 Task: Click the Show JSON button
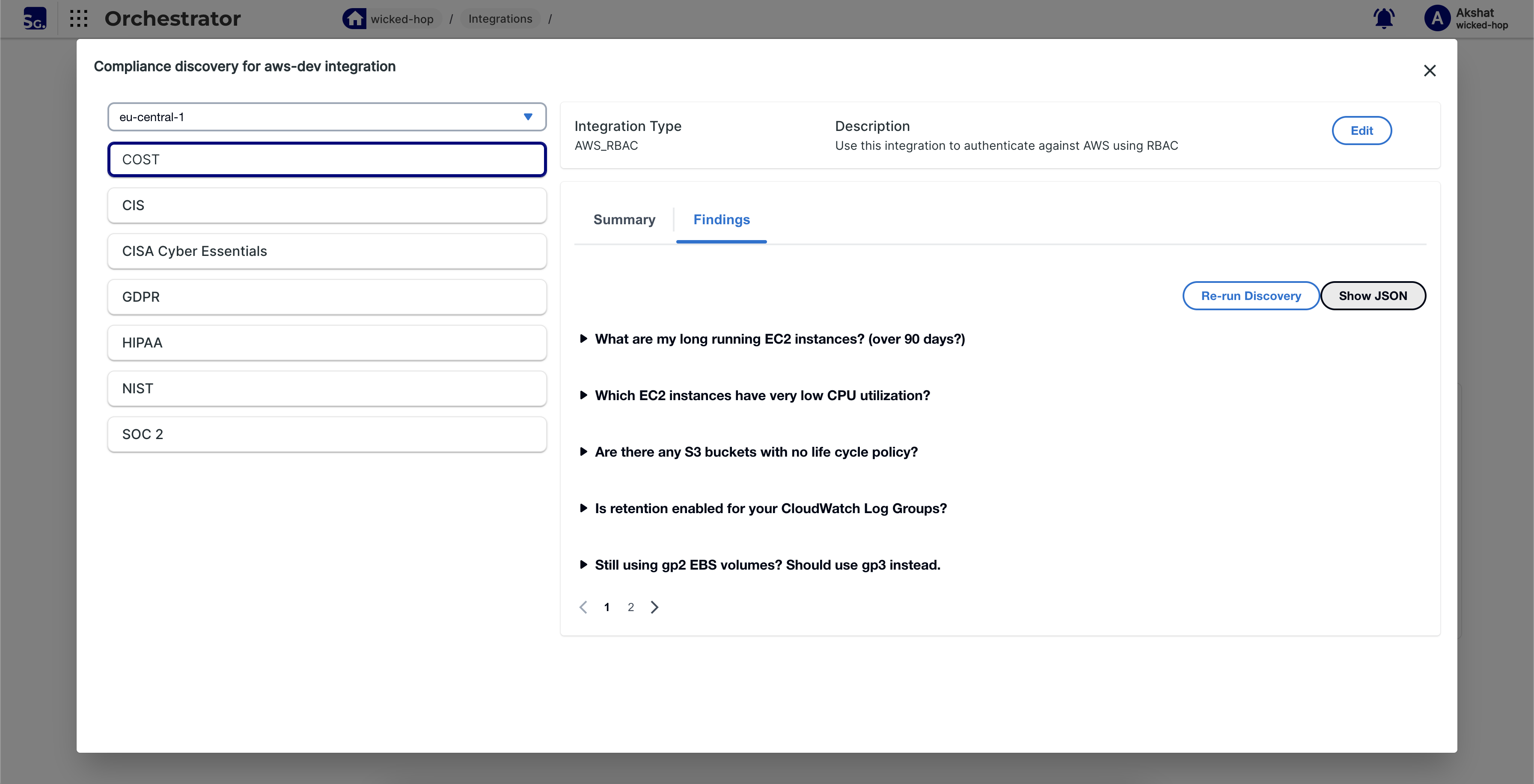[1373, 296]
